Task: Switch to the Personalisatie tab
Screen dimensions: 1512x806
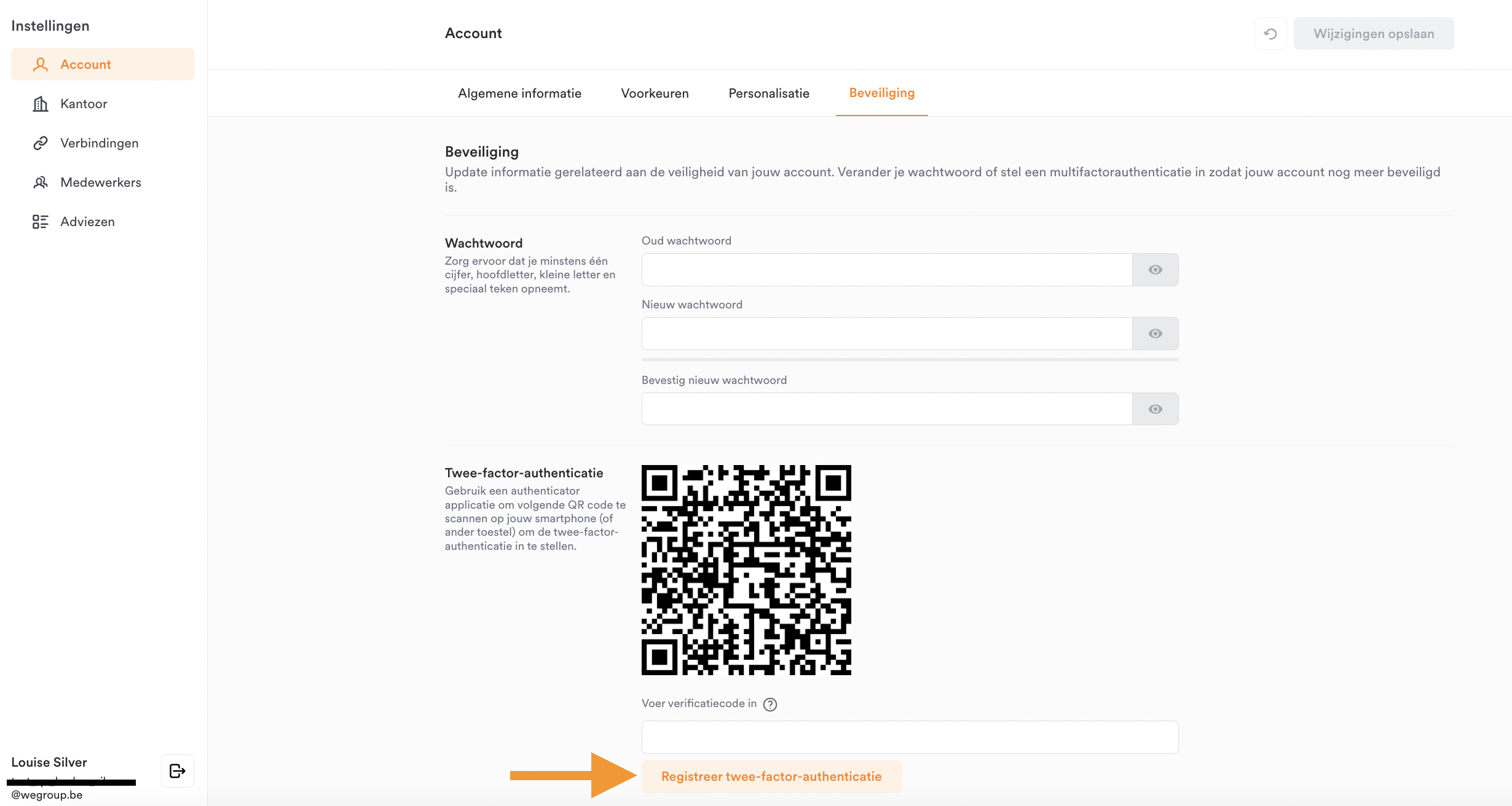Action: (x=769, y=93)
